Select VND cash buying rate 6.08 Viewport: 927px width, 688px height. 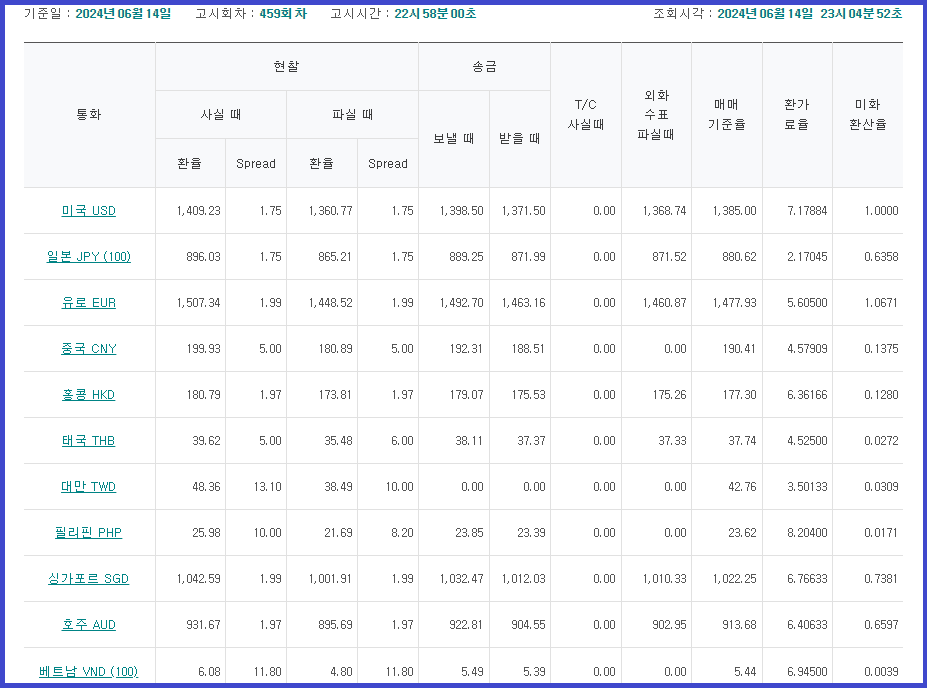point(209,671)
